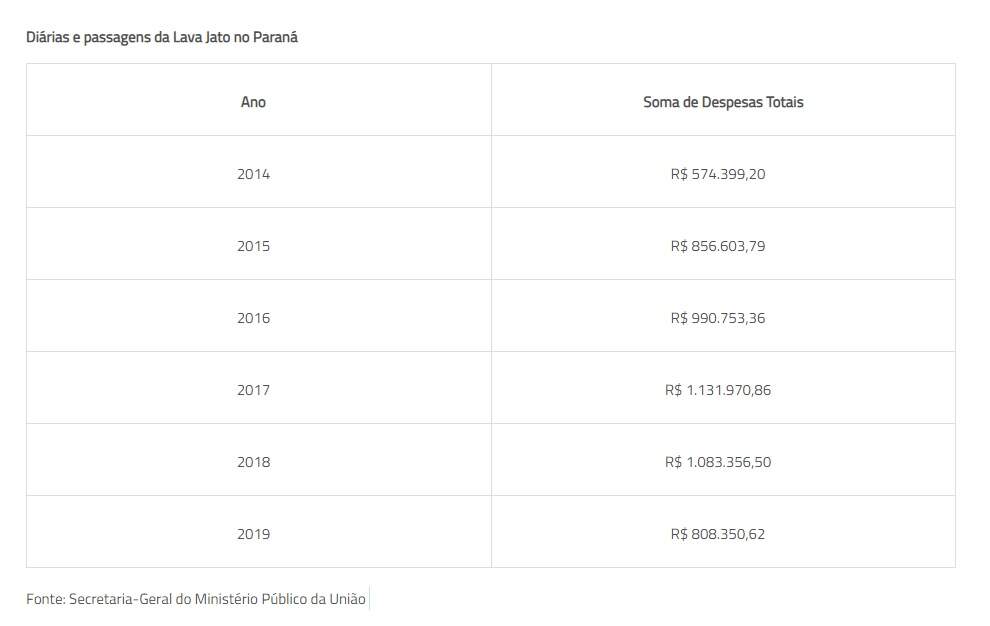990x626 pixels.
Task: Click the R$ 574.399,20 amount
Action: pyautogui.click(x=718, y=174)
